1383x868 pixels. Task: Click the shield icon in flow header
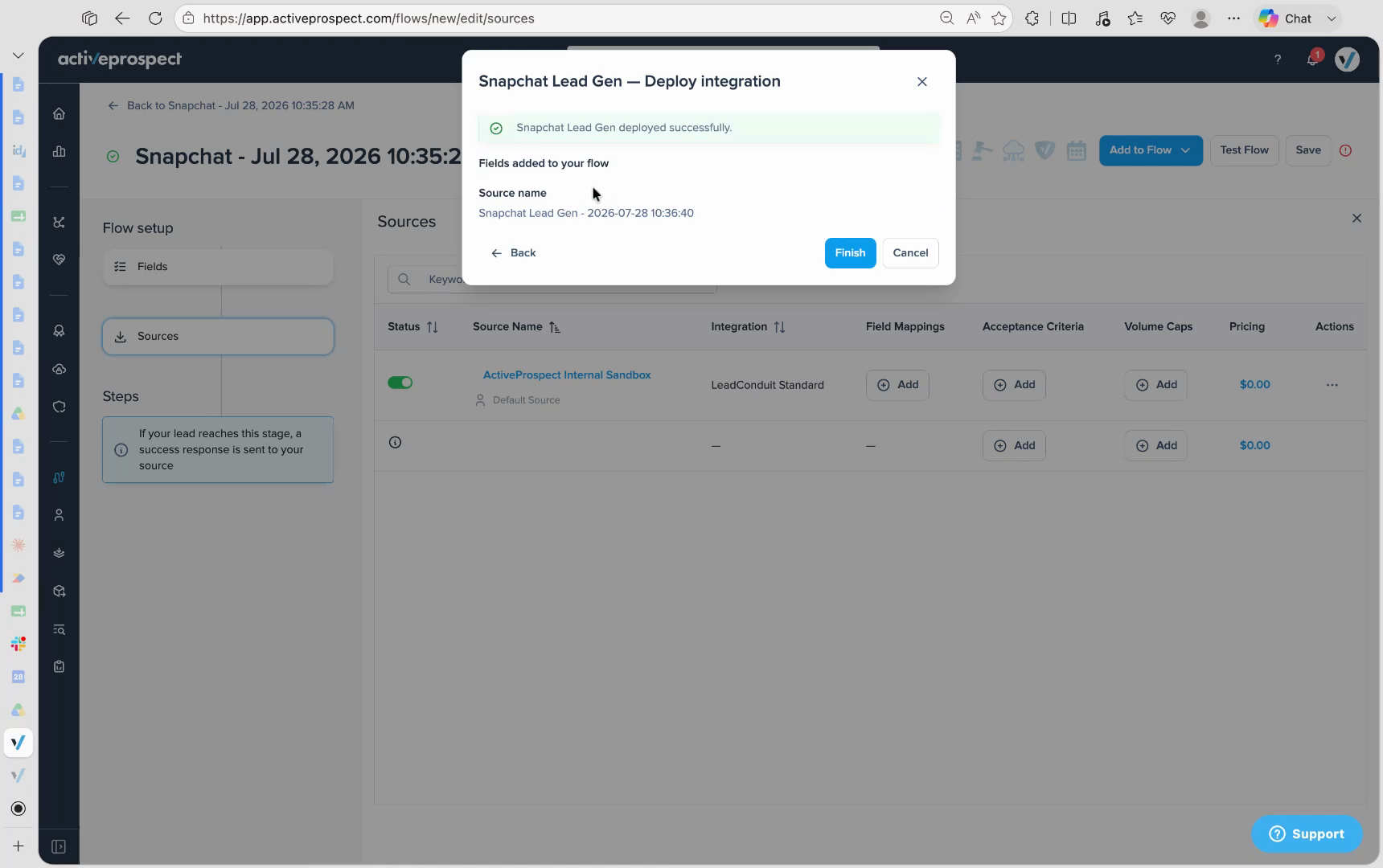point(1044,150)
